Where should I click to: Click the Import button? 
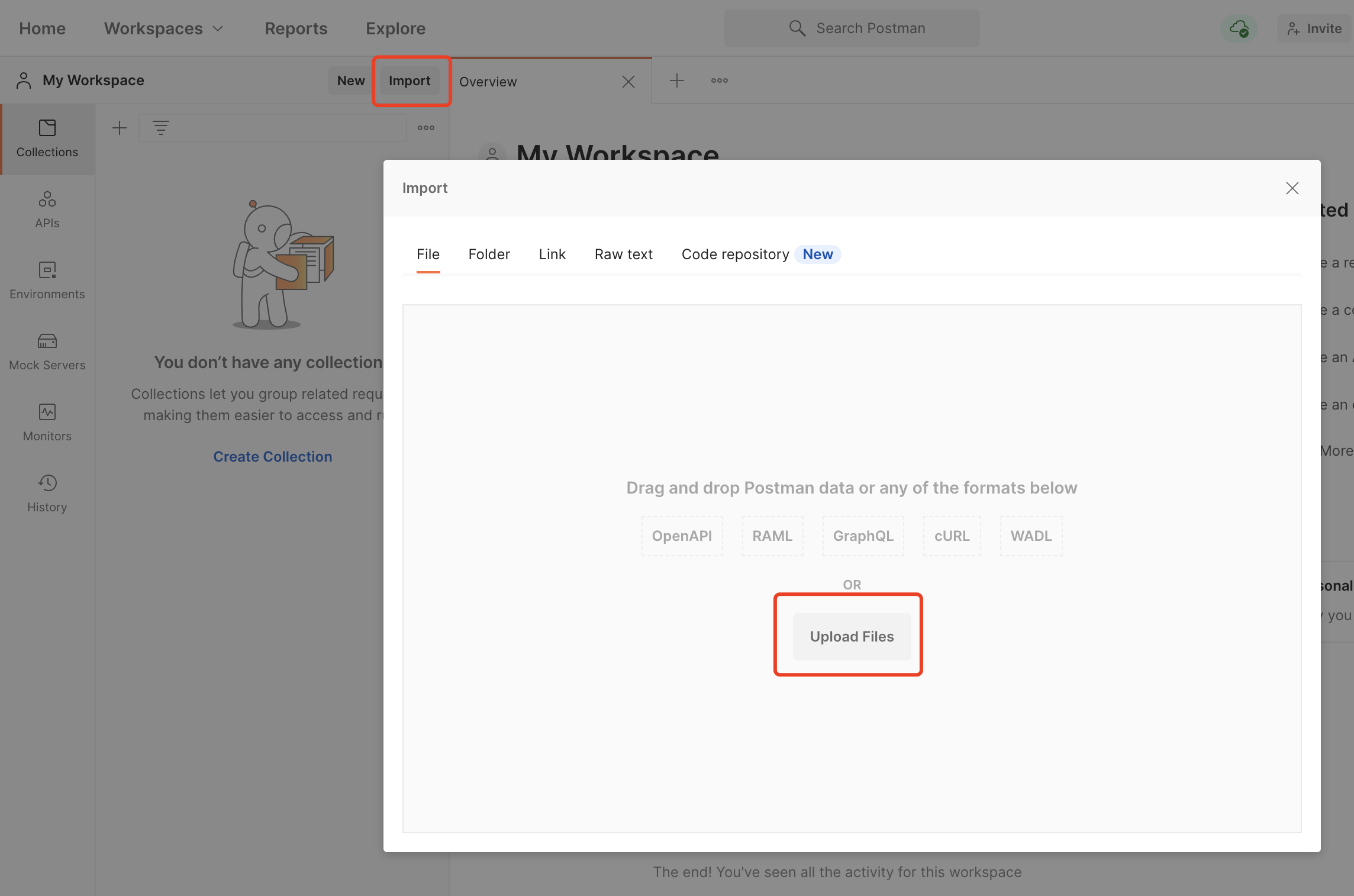410,80
